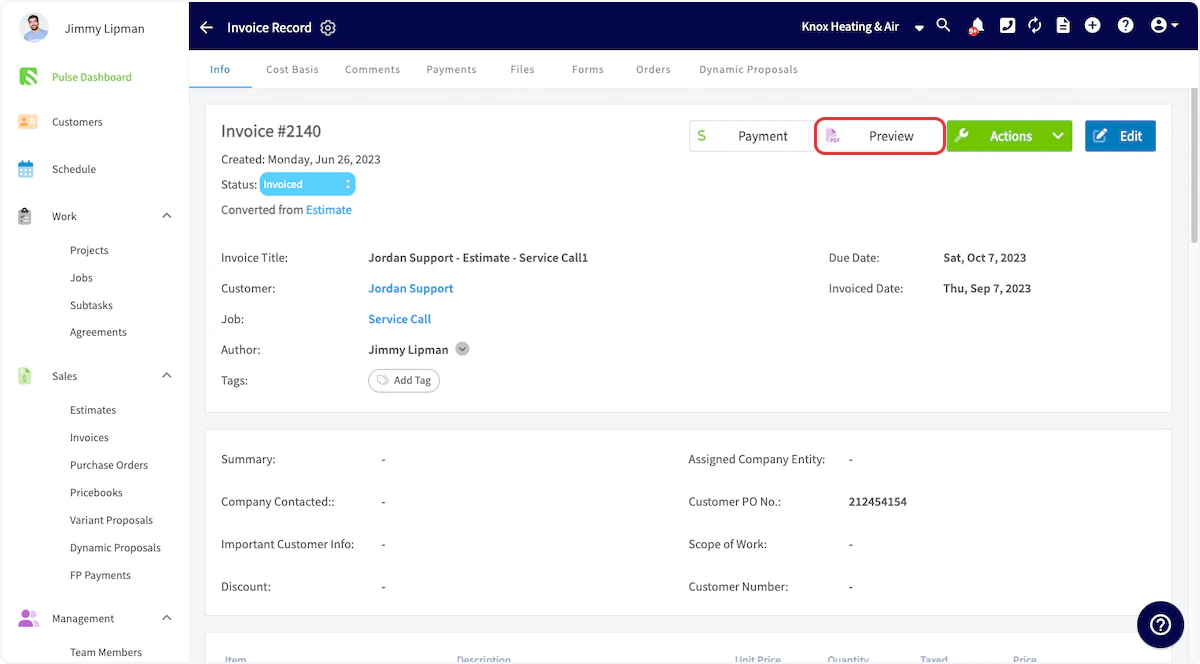
Task: Click the refresh sync arrows icon
Action: pyautogui.click(x=1035, y=26)
